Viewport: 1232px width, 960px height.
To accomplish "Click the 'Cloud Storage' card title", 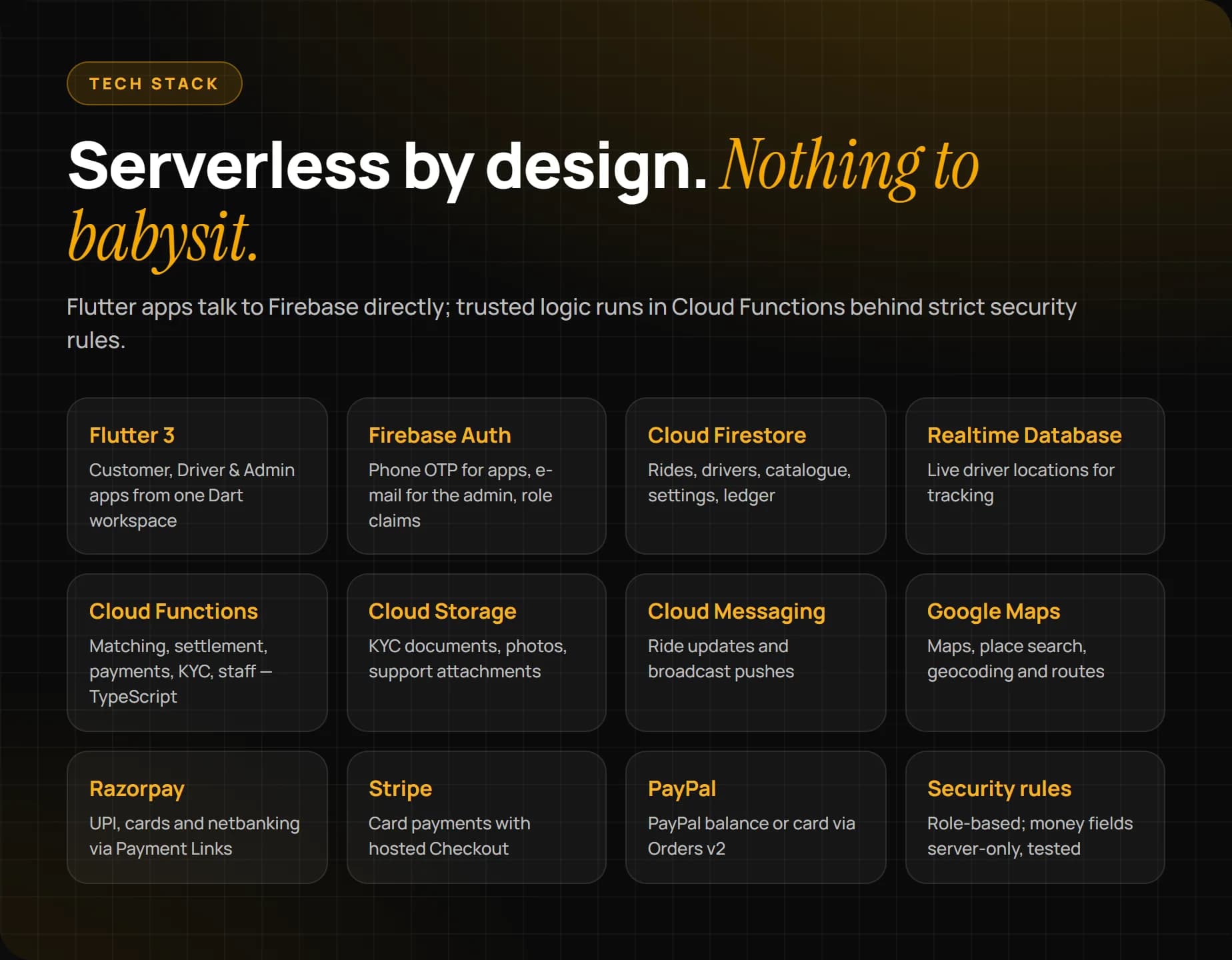I will [443, 611].
